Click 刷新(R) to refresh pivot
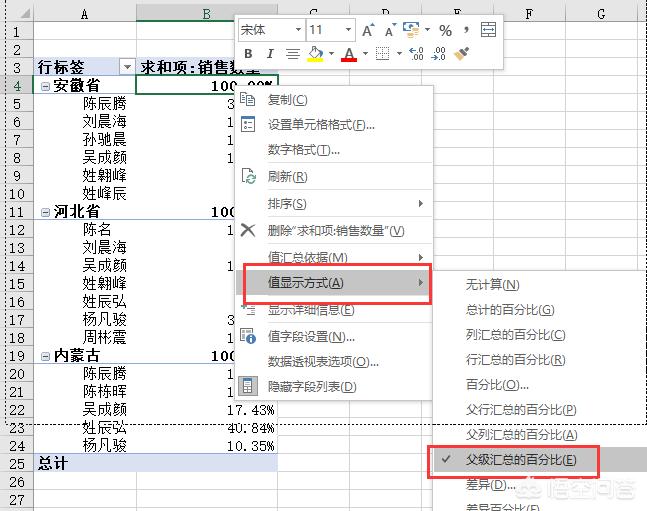Image resolution: width=647 pixels, height=511 pixels. coord(334,177)
